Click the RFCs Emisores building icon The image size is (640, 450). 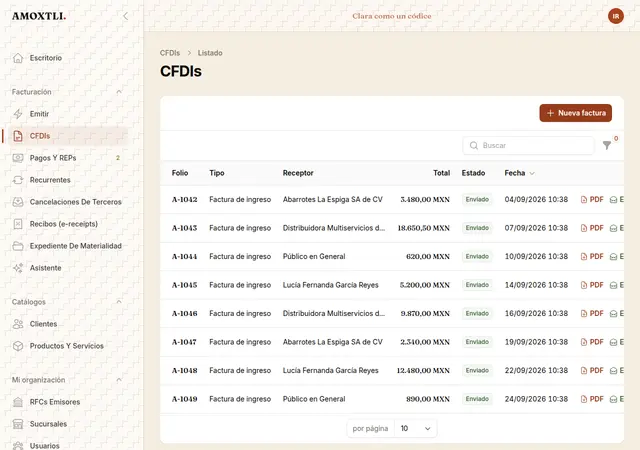tap(18, 402)
